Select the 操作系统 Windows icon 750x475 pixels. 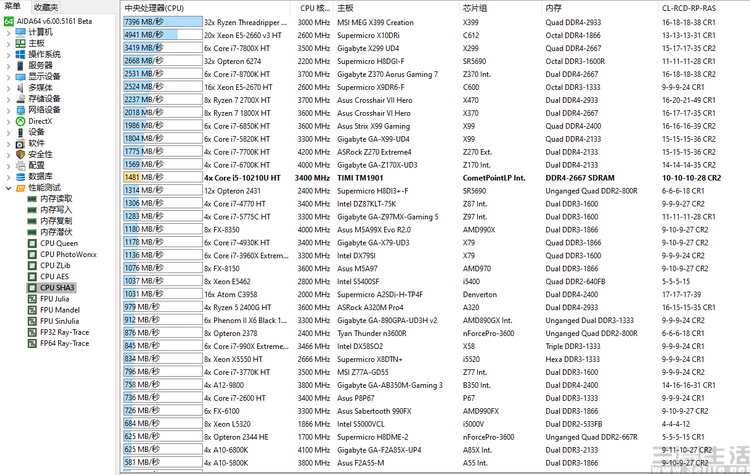(x=21, y=54)
